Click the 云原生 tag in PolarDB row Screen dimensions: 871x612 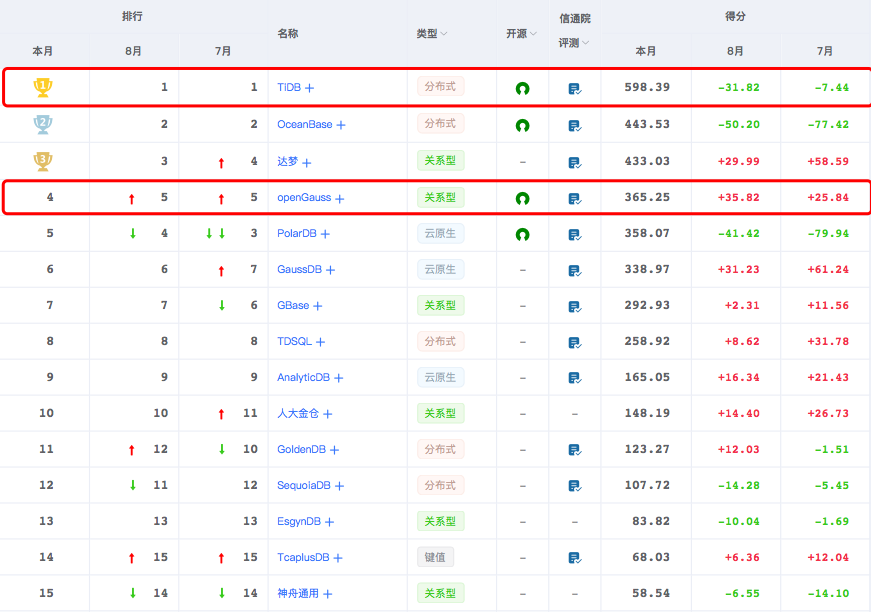coord(440,234)
